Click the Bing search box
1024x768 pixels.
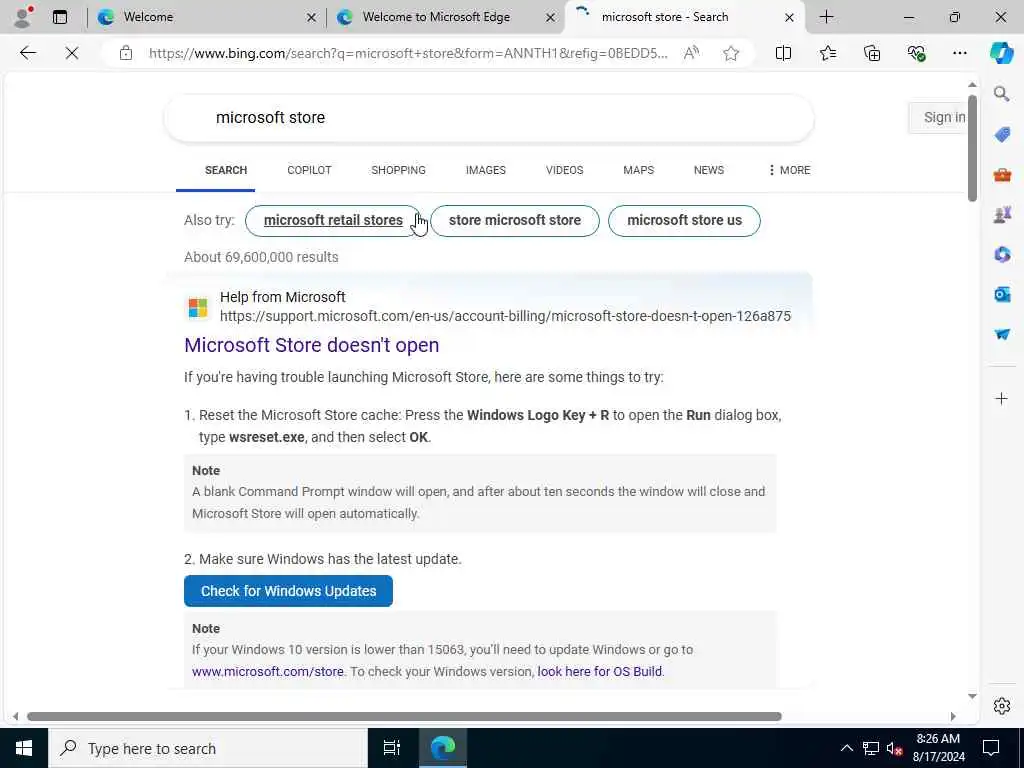pos(488,118)
